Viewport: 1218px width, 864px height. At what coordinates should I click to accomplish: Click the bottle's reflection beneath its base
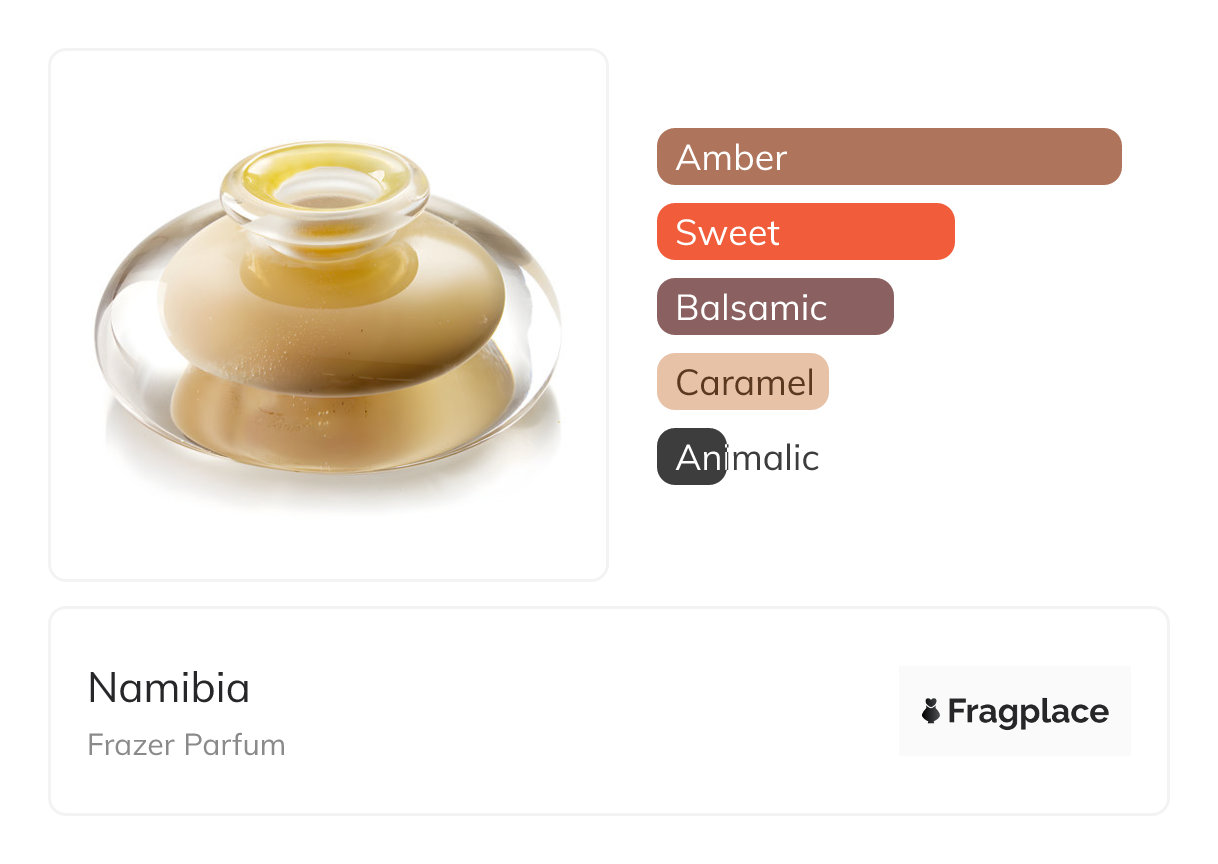330,490
